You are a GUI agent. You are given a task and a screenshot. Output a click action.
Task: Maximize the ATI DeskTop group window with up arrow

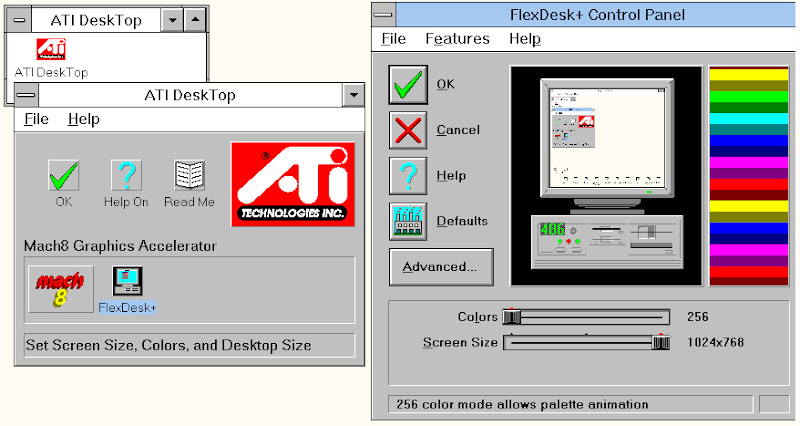[195, 20]
